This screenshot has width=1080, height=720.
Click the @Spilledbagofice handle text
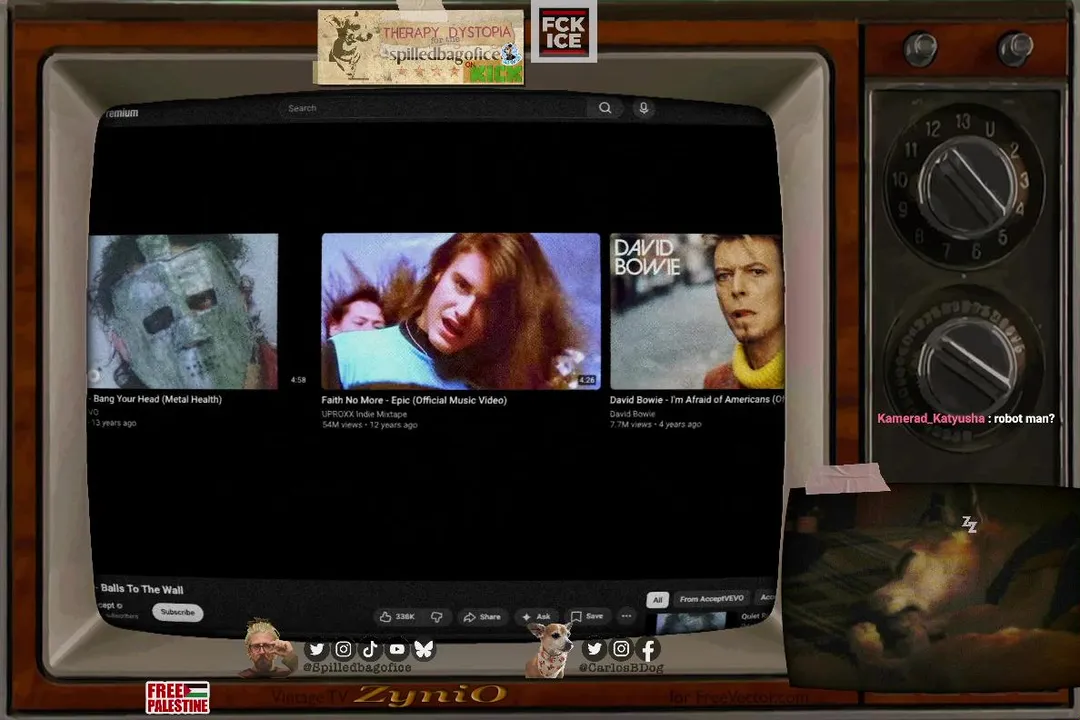[x=357, y=667]
